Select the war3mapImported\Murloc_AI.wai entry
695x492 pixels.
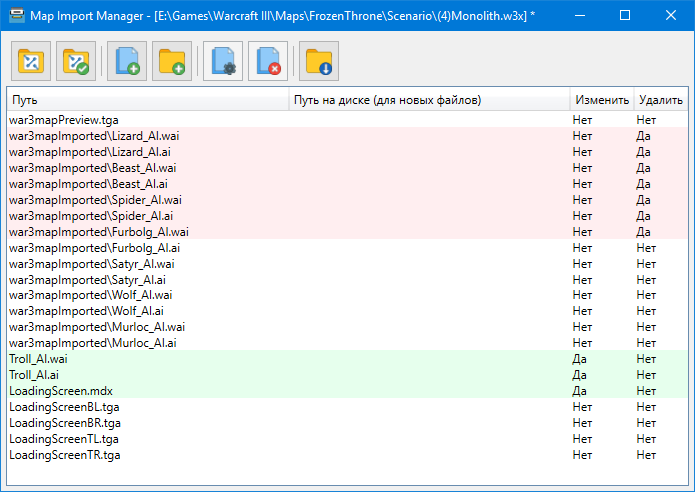pos(348,327)
